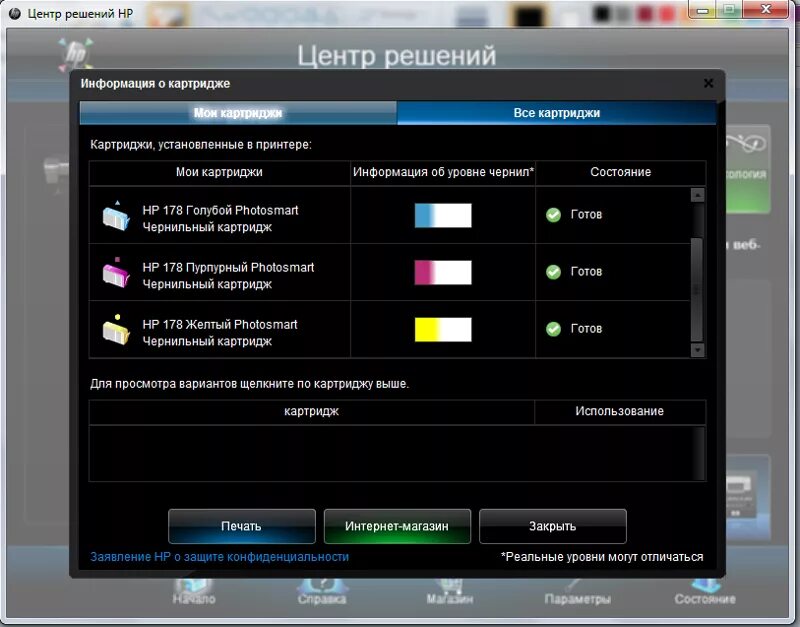The width and height of the screenshot is (800, 627).
Task: Click the HP logo in main window
Action: pos(76,54)
